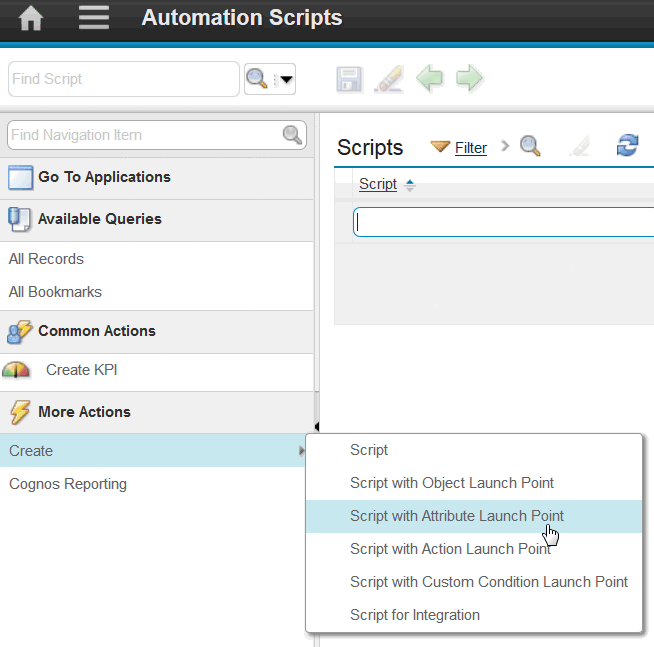Viewport: 654px width, 647px height.
Task: Go to next record green arrow
Action: tap(469, 79)
